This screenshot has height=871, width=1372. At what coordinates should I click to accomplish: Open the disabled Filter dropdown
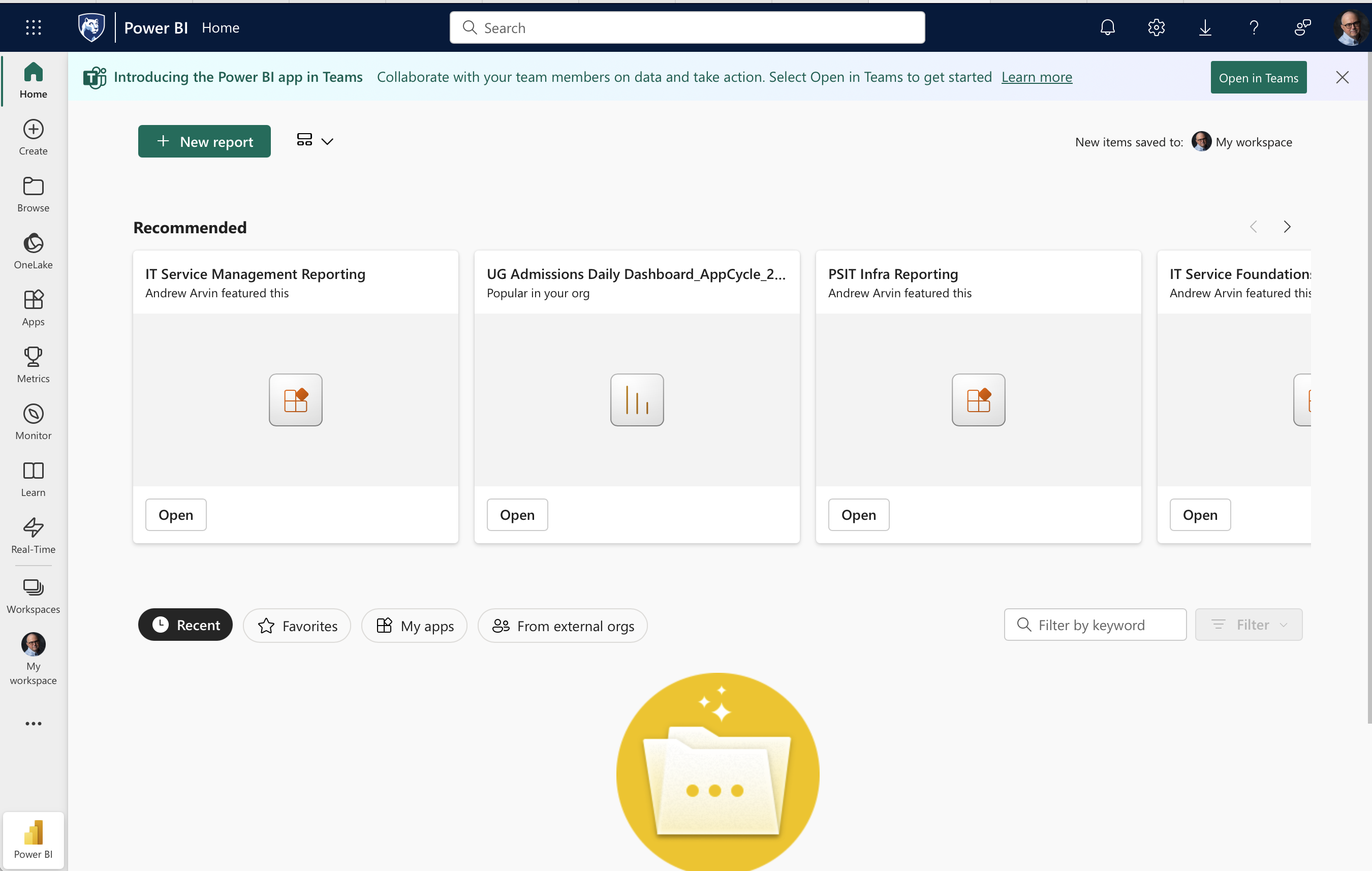1248,625
